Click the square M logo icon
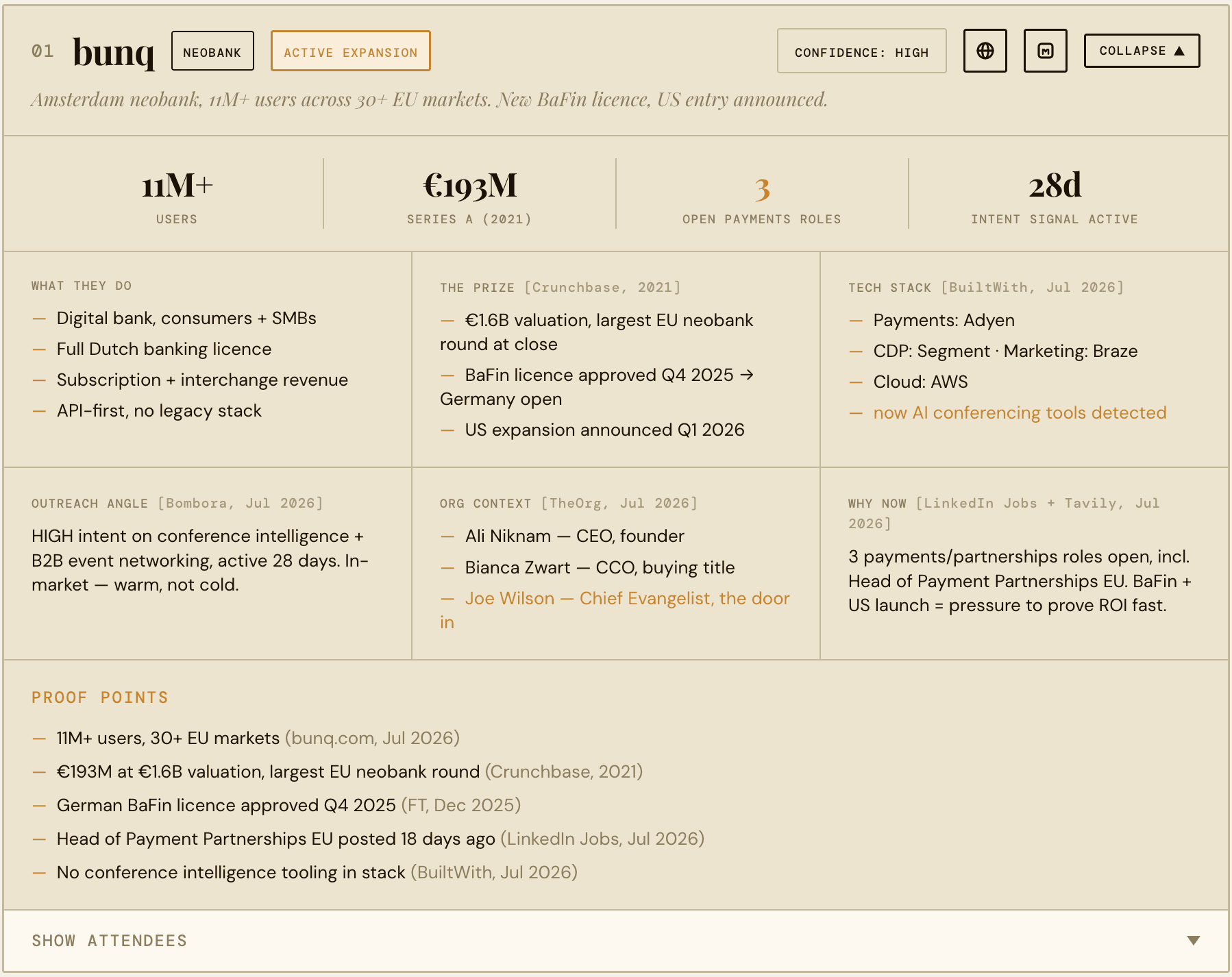The height and width of the screenshot is (977, 1232). coord(1045,51)
